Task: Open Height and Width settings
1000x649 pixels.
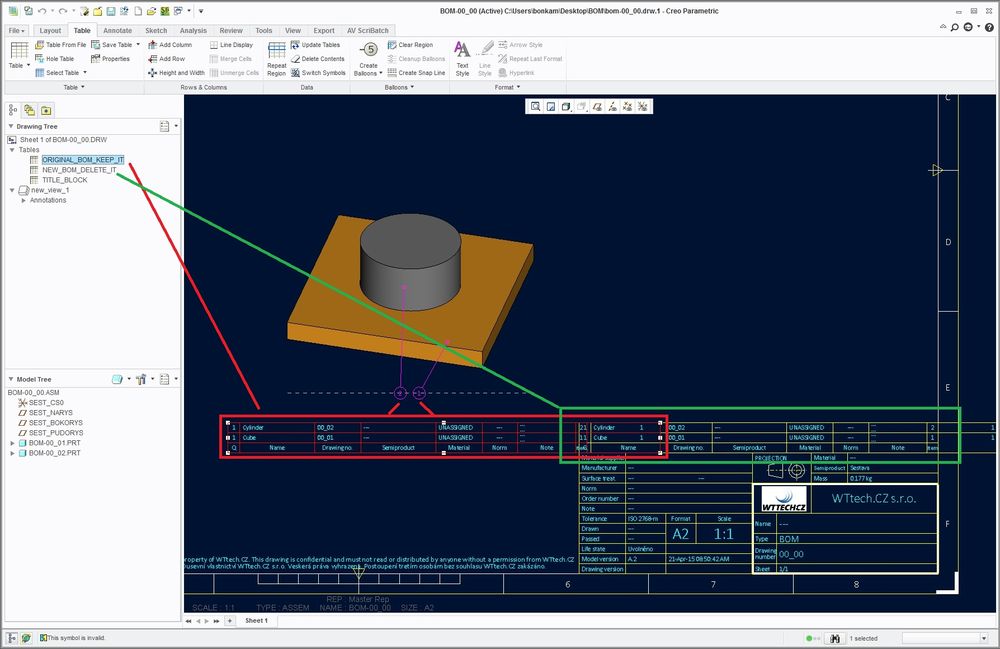Action: click(176, 73)
